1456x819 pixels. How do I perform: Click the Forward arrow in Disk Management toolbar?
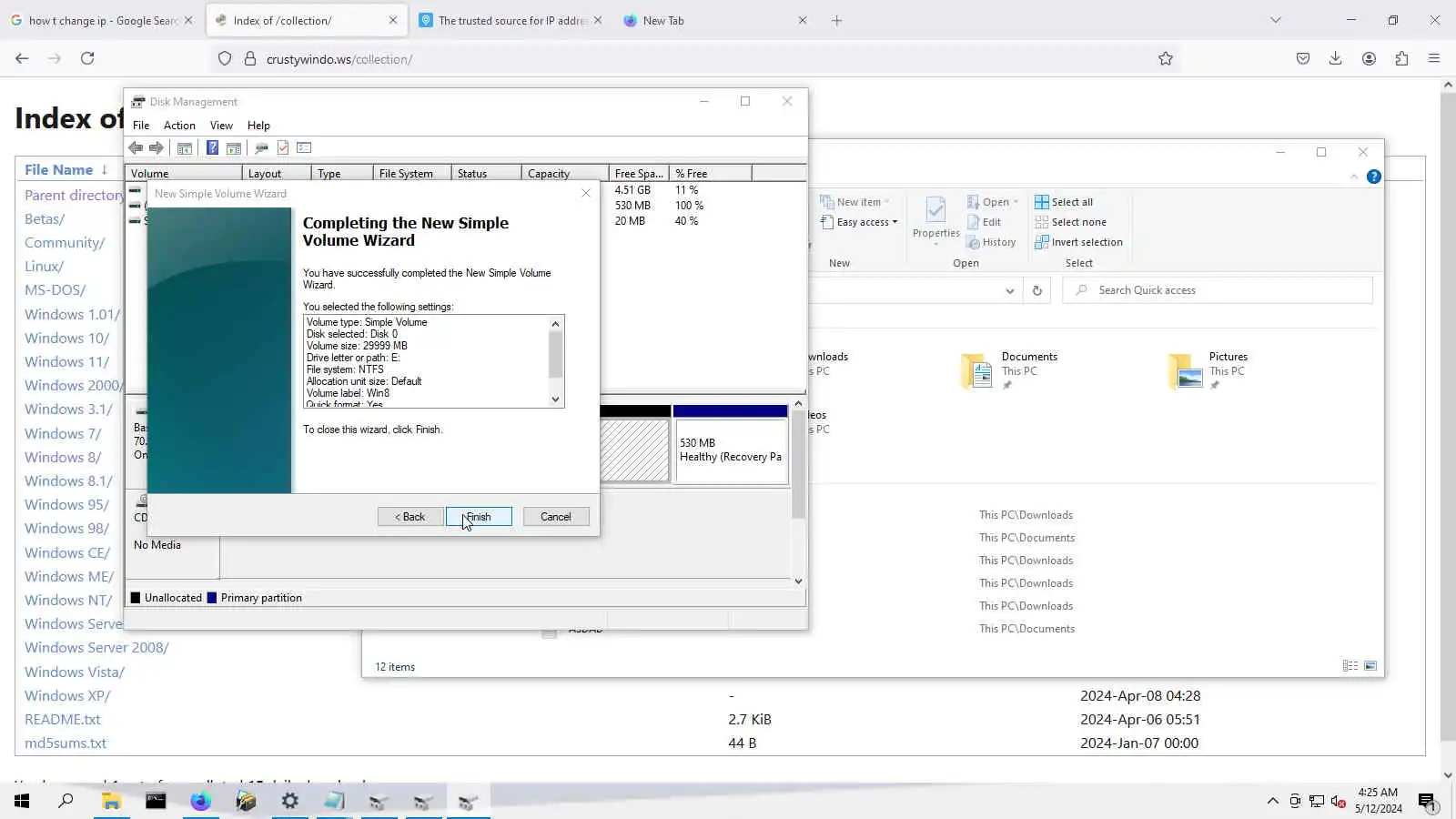point(157,147)
